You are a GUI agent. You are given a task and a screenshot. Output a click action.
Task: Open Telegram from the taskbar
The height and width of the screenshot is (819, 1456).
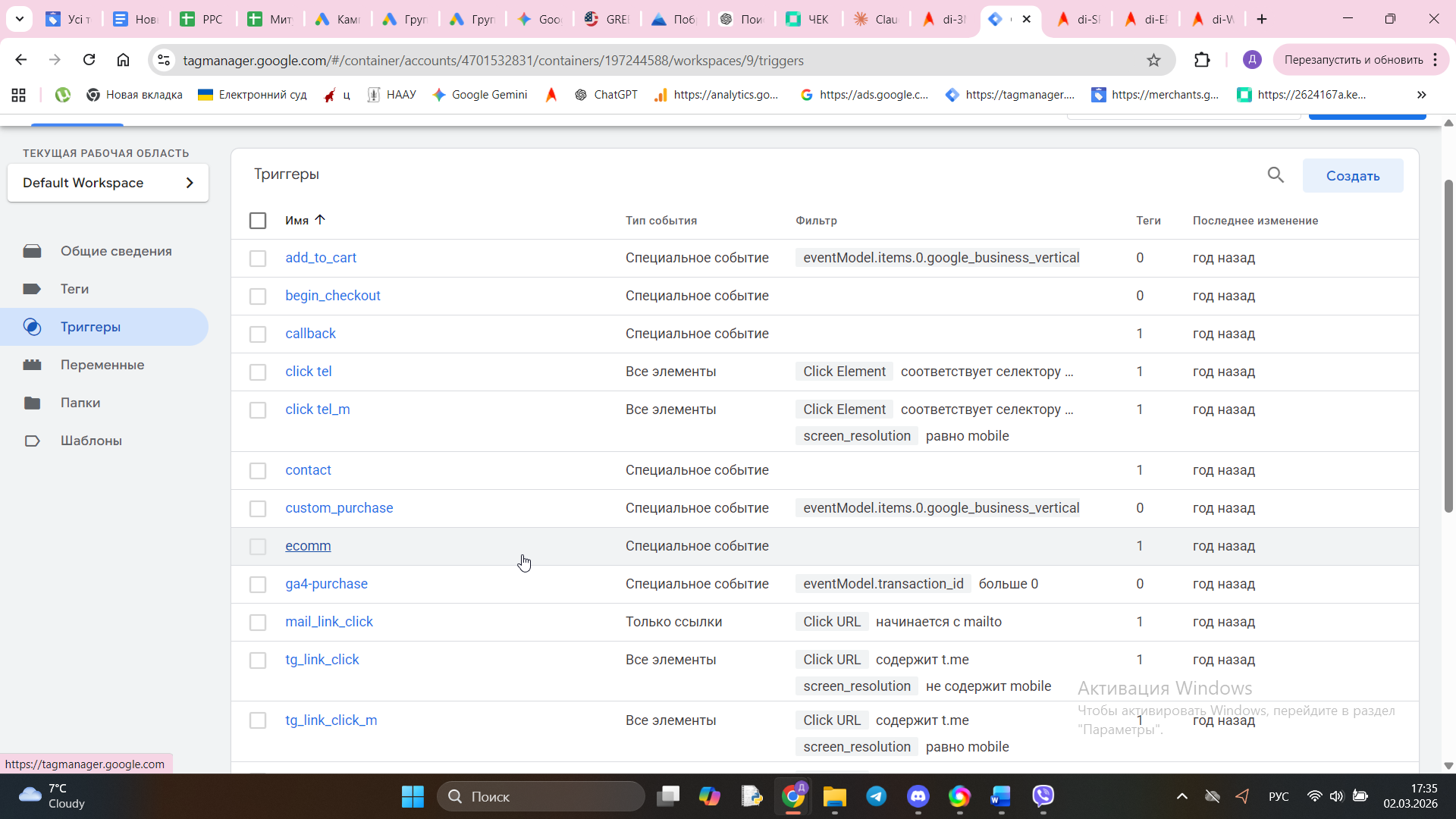(877, 795)
